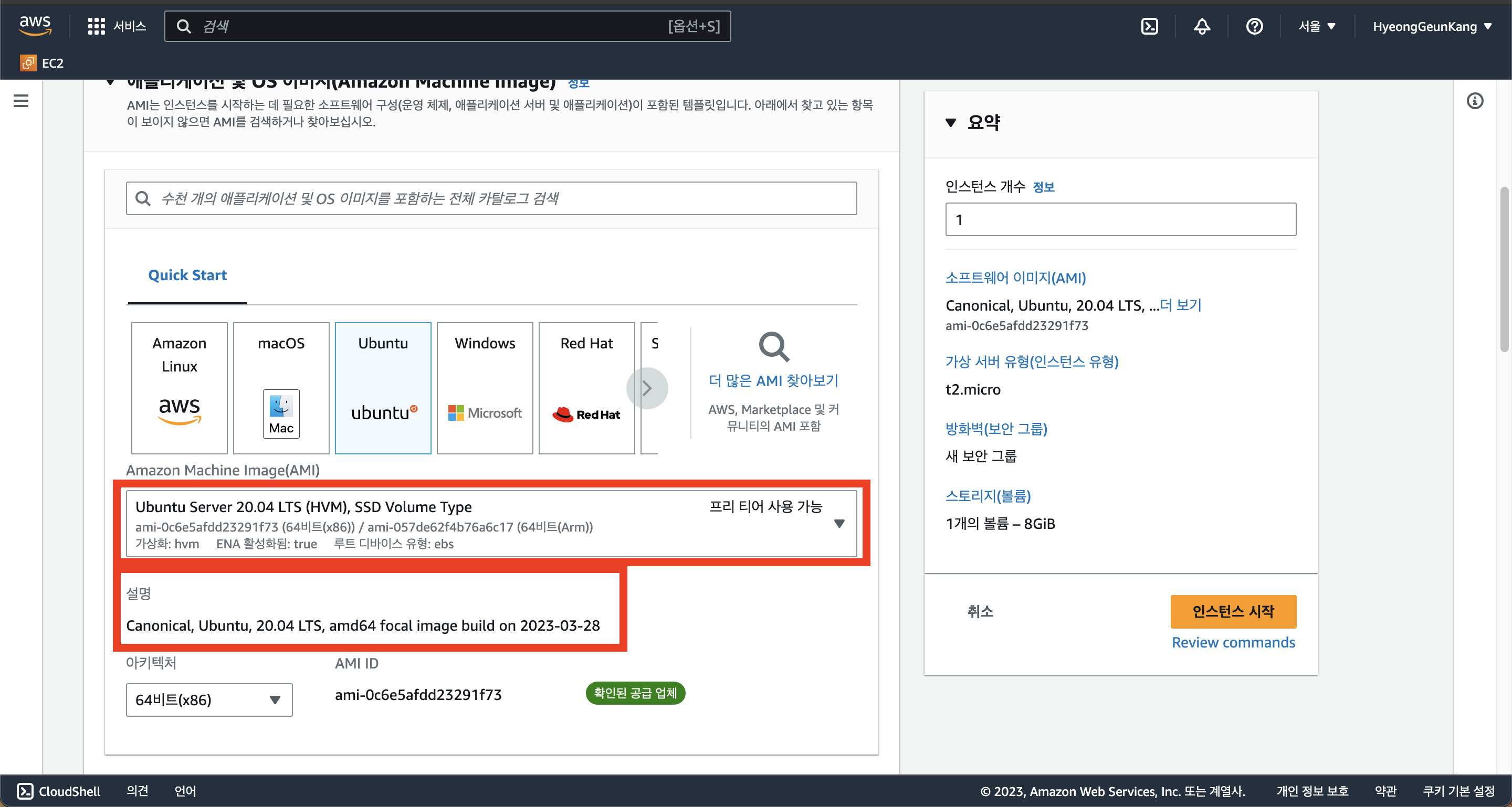Collapse the 요약 summary panel
This screenshot has width=1512, height=807.
[x=950, y=123]
